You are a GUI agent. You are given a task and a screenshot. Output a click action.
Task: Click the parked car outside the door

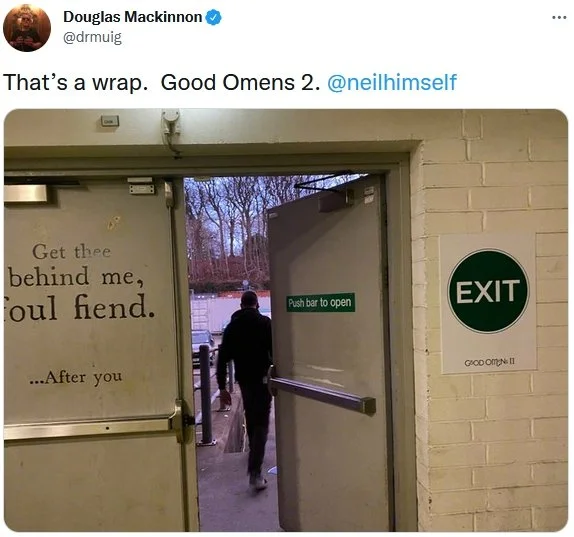pos(203,344)
